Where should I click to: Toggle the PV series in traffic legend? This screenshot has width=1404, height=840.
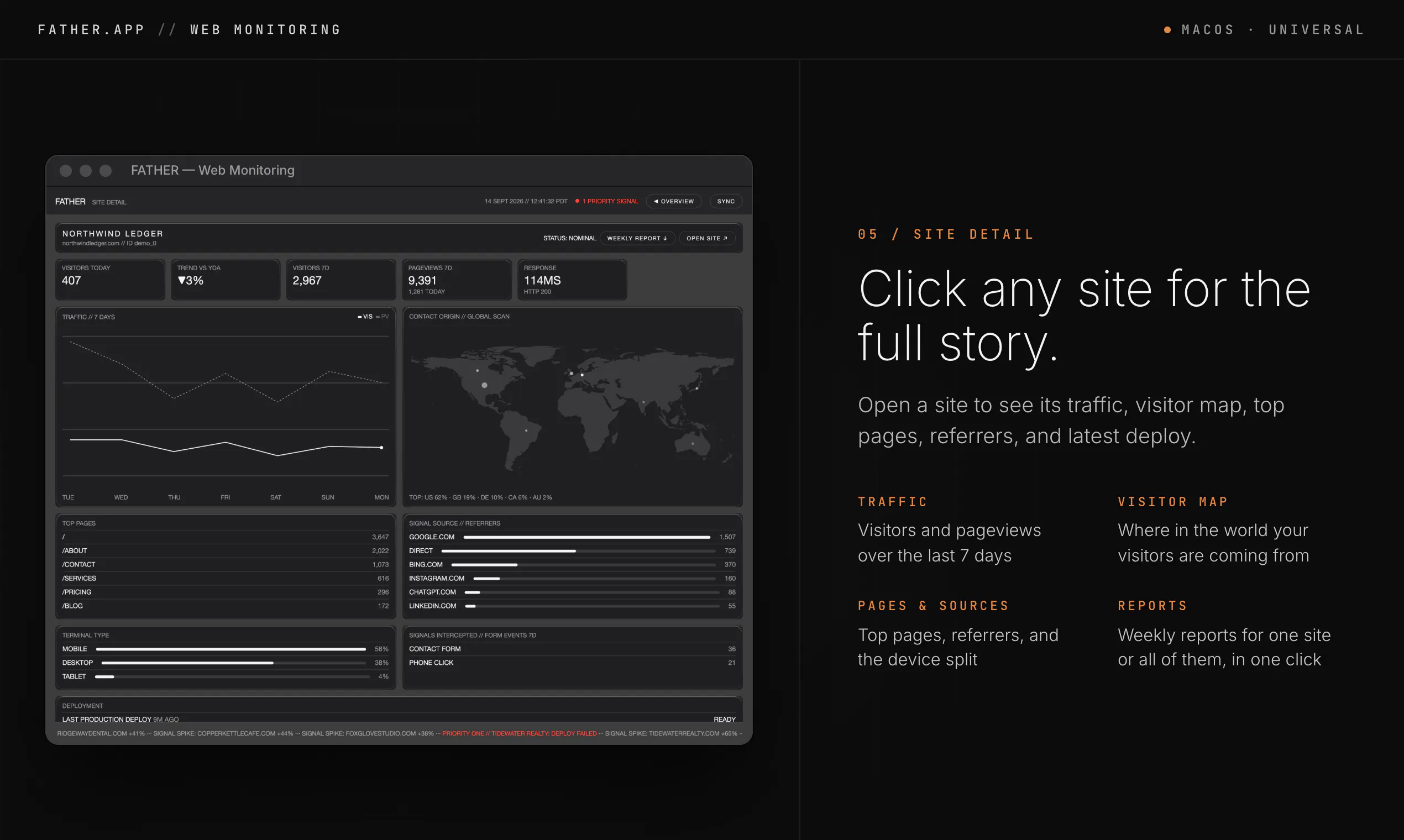[382, 317]
